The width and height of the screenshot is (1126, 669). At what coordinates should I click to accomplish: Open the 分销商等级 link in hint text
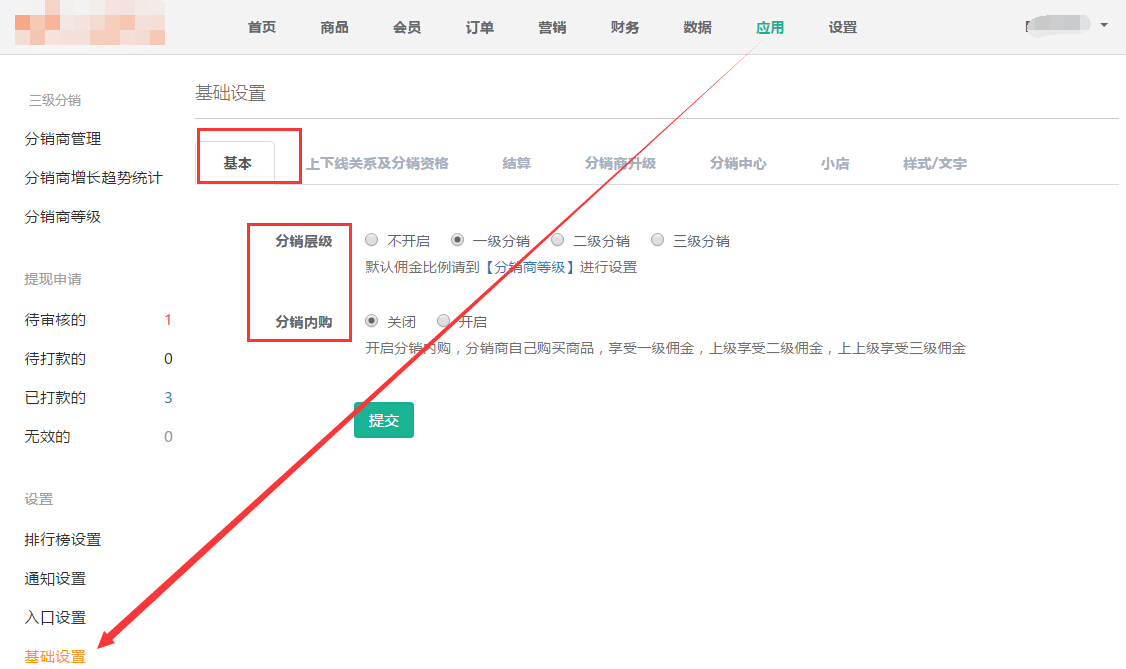tap(530, 267)
